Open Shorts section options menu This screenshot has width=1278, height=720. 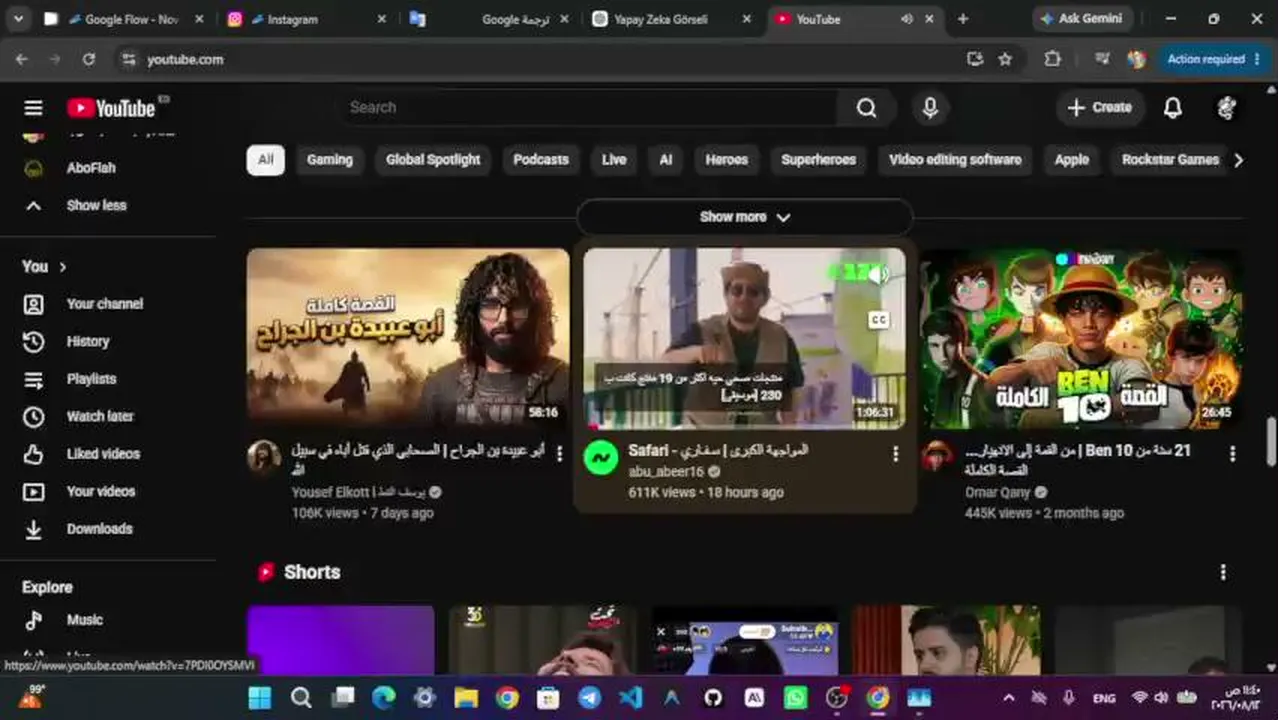1222,572
